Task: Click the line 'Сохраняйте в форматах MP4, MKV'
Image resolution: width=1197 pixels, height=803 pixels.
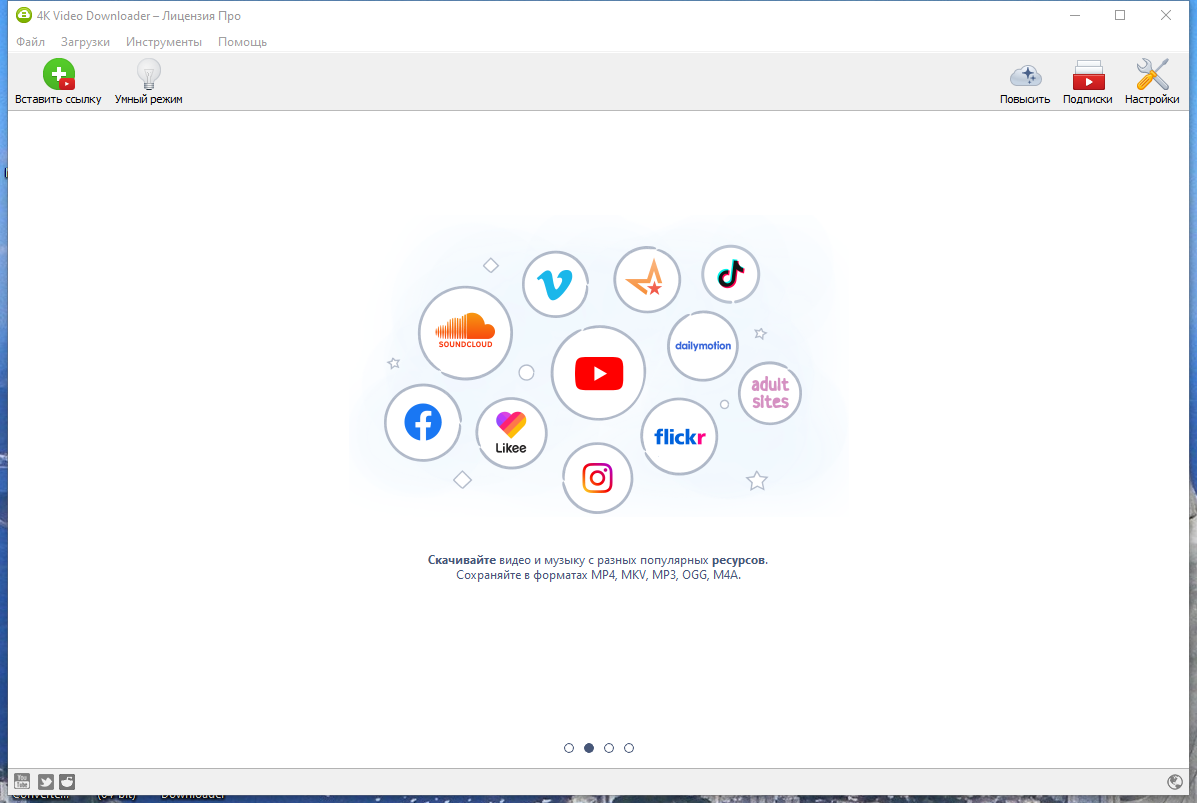Action: click(x=552, y=575)
